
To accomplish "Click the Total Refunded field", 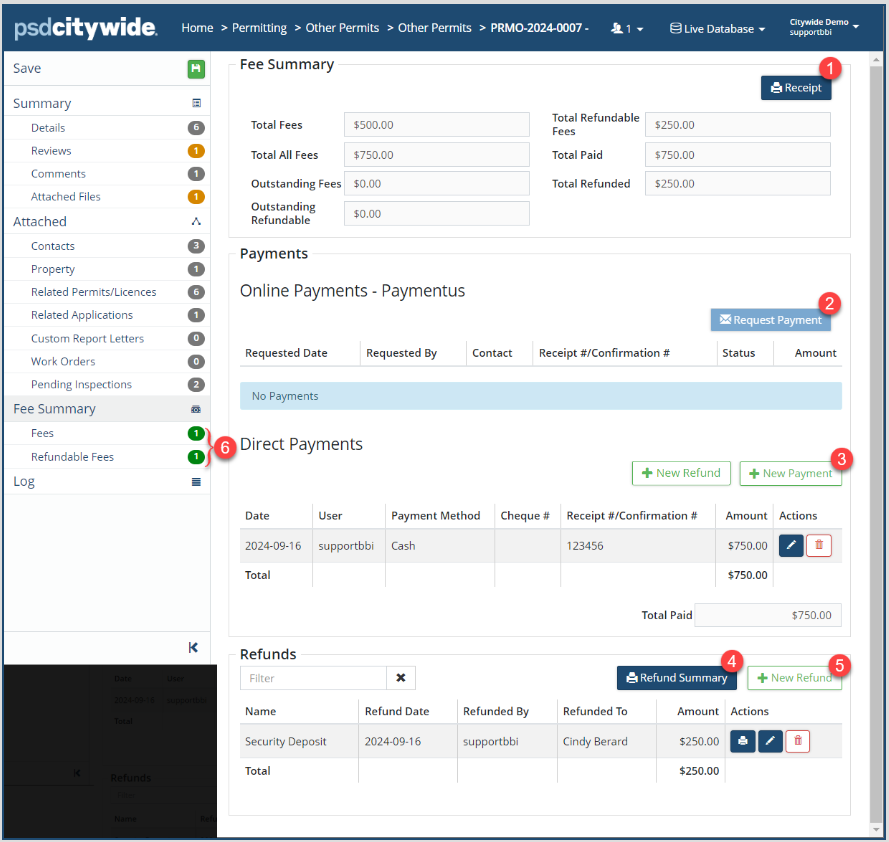I will click(738, 184).
